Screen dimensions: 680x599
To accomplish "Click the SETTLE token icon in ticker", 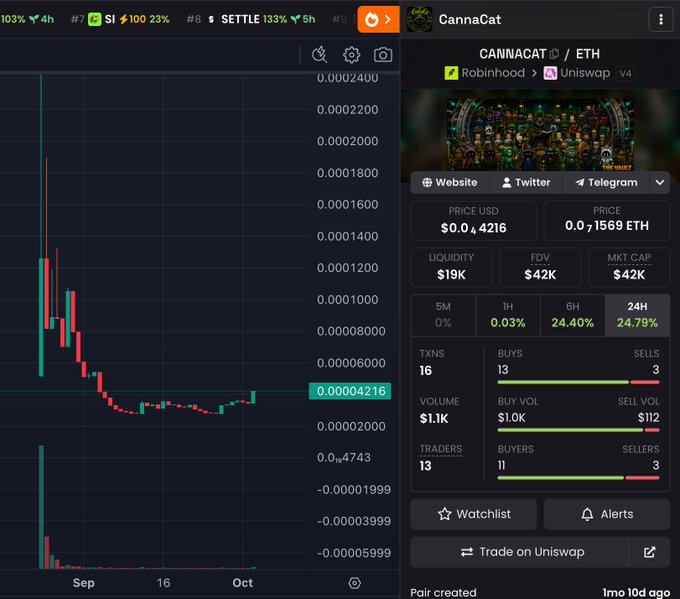I will pyautogui.click(x=211, y=20).
